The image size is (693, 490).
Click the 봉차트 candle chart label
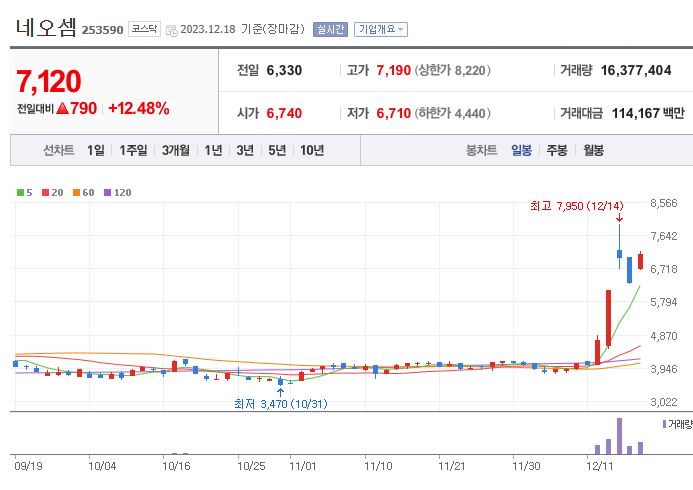pyautogui.click(x=481, y=151)
